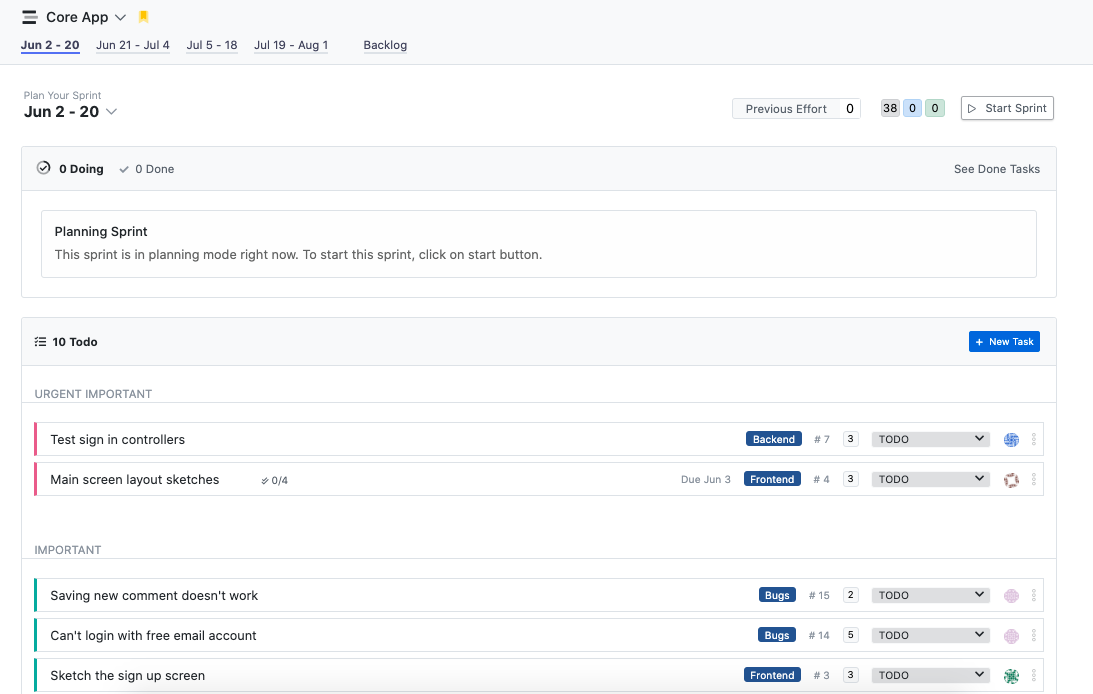Open See Done Tasks link

(x=997, y=169)
